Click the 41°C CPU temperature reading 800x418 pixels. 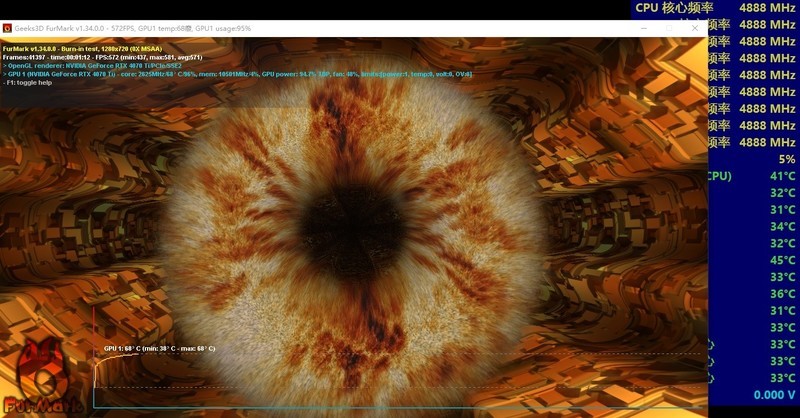(783, 176)
